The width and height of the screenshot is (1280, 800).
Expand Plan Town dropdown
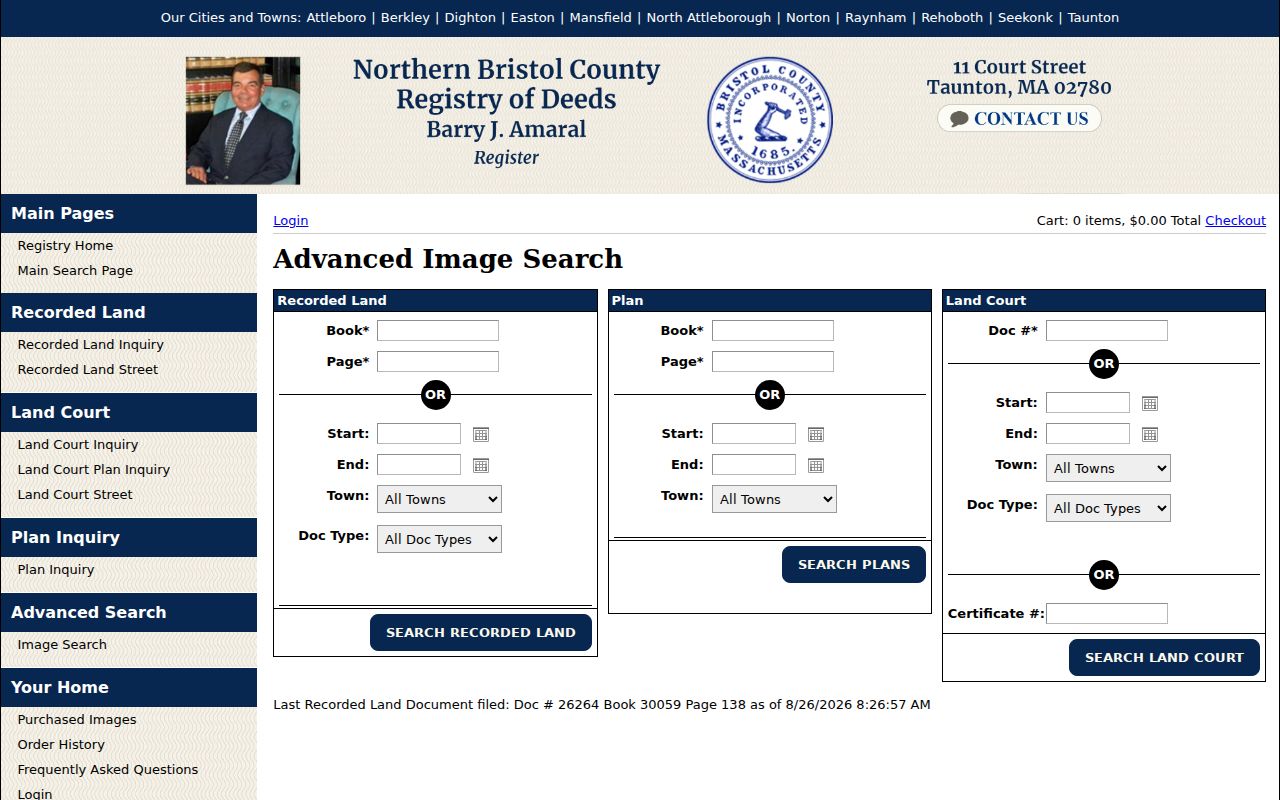[774, 499]
